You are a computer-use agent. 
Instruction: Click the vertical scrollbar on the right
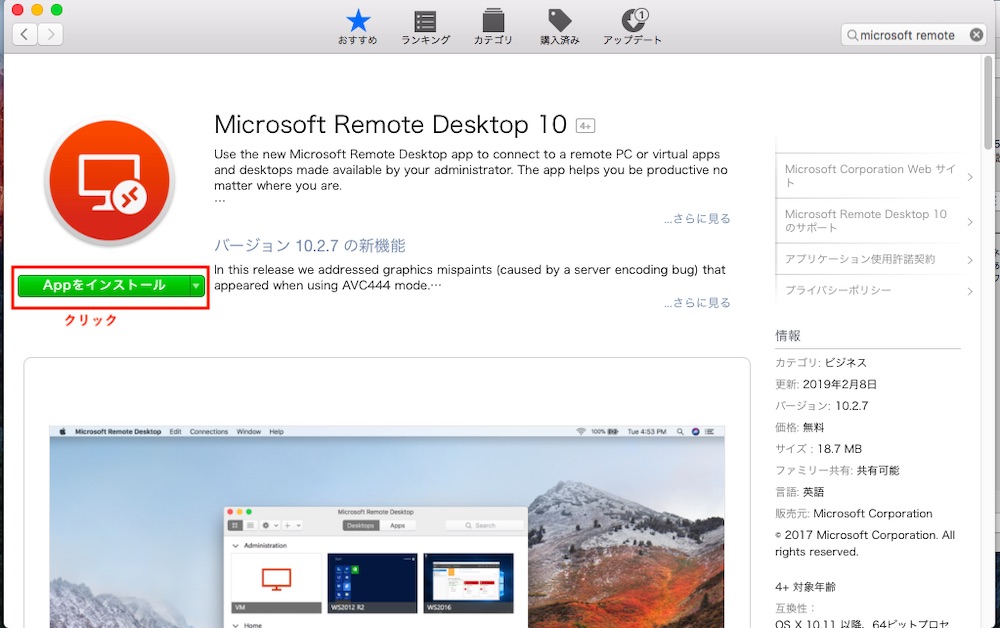(x=988, y=103)
